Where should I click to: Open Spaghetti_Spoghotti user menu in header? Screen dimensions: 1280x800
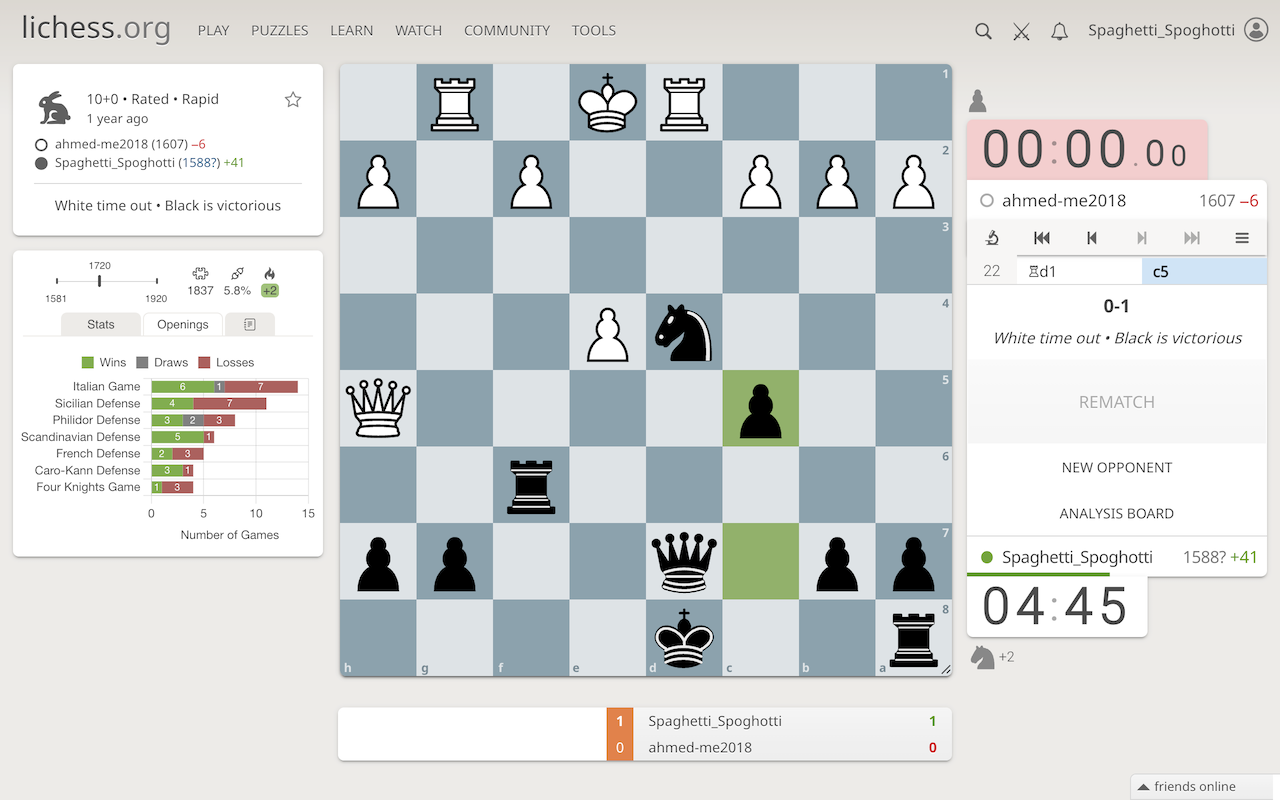point(1161,30)
